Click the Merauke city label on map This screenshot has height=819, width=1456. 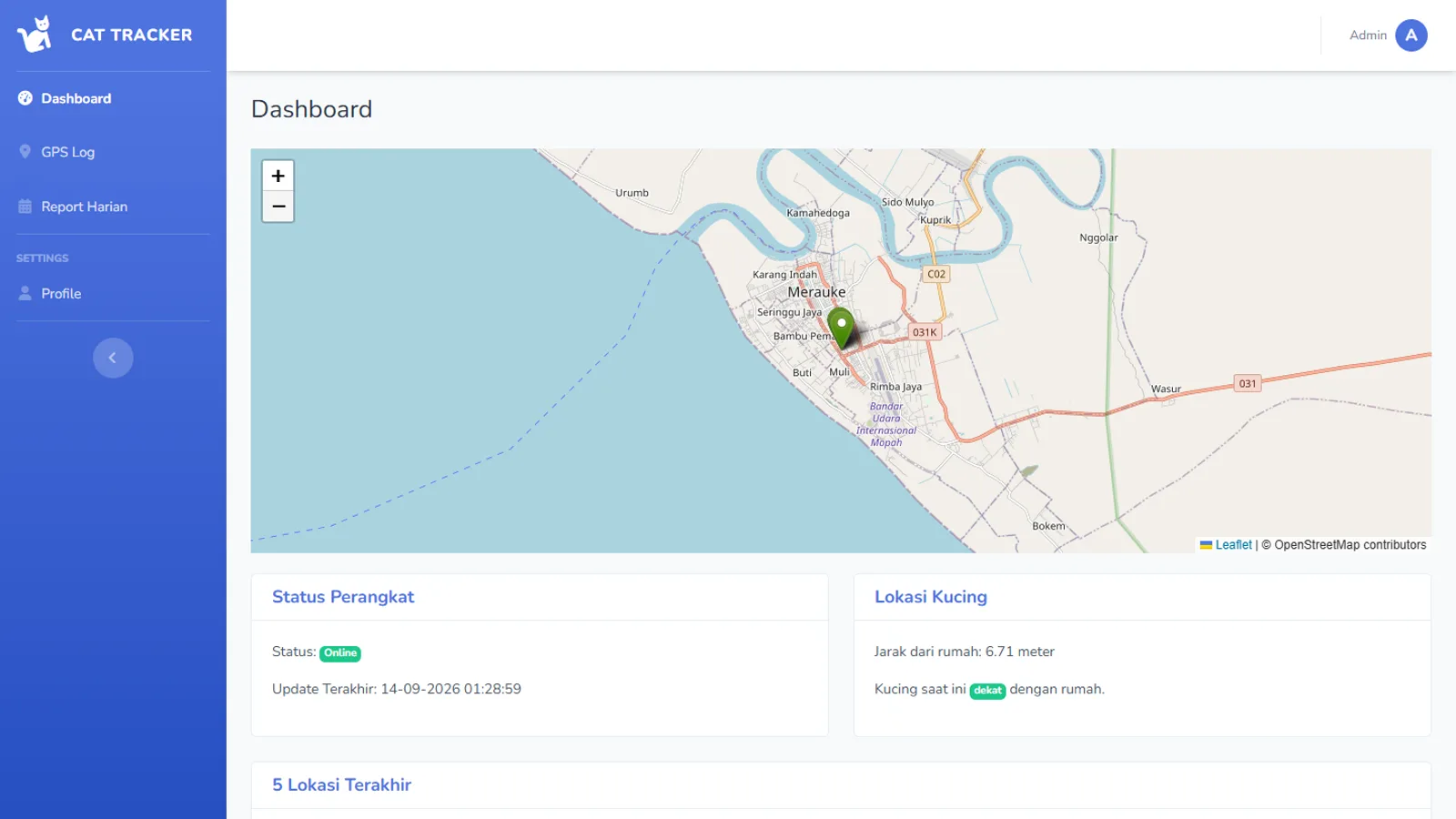click(816, 292)
